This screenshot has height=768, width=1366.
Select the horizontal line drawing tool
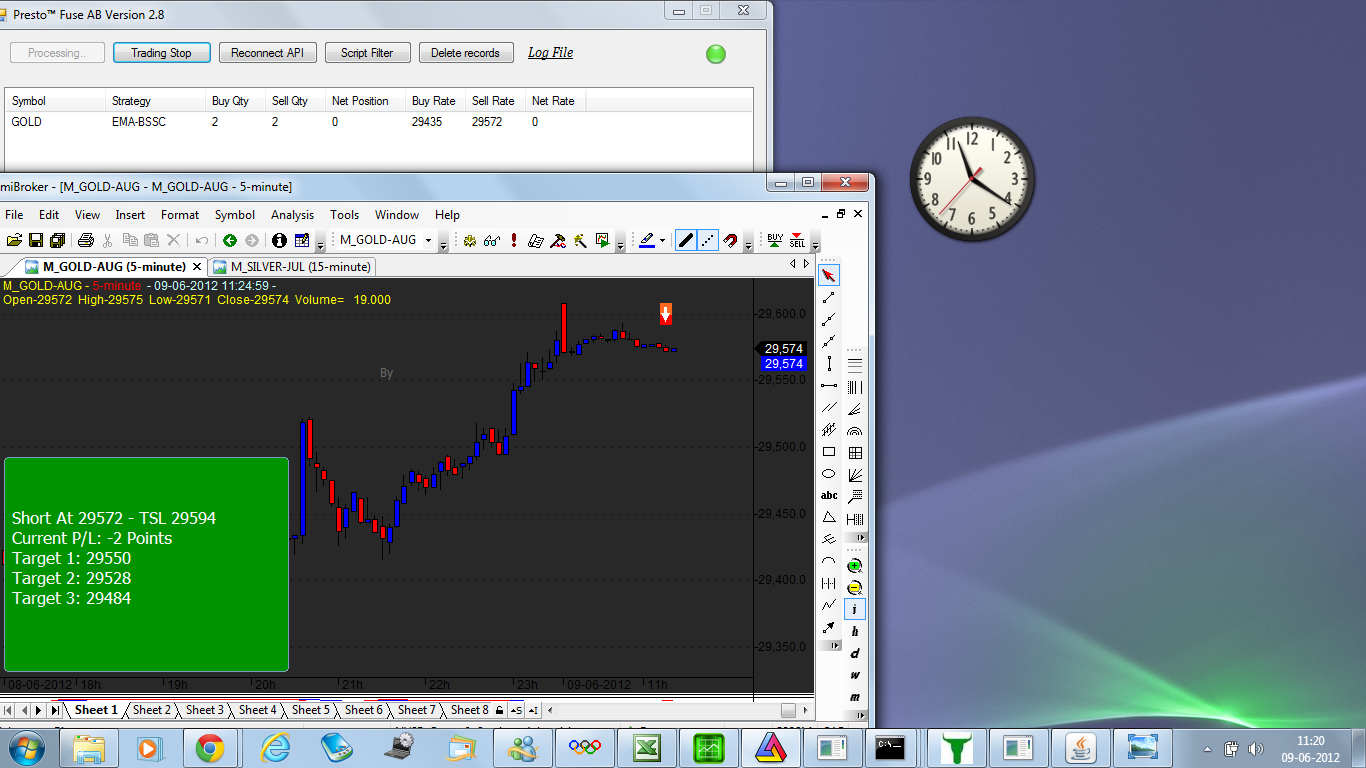[x=829, y=385]
